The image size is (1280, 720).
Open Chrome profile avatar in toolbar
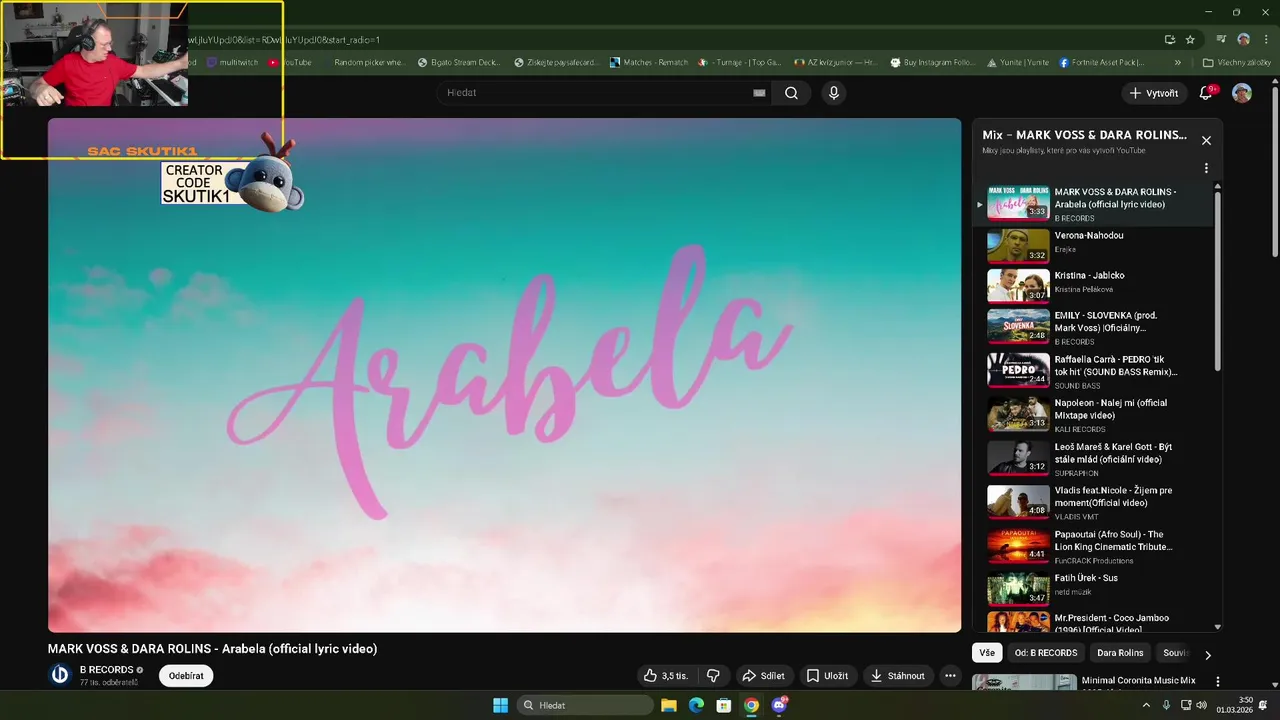pyautogui.click(x=1243, y=40)
